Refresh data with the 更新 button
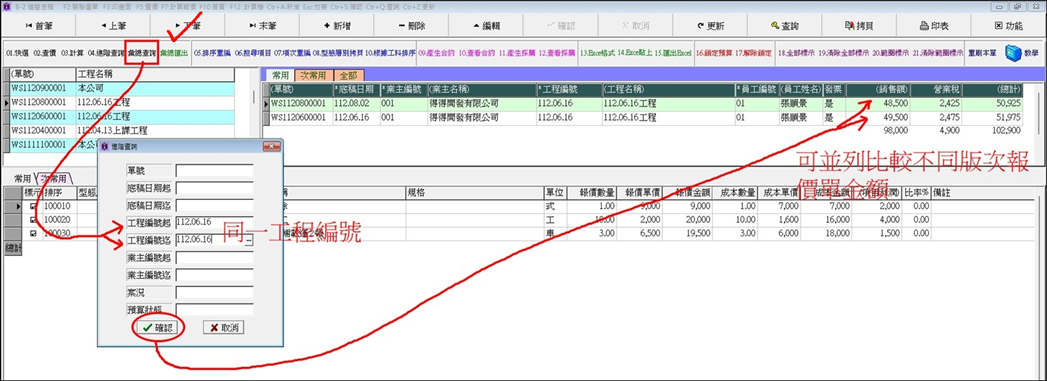Viewport: 1047px width, 381px height. point(710,25)
